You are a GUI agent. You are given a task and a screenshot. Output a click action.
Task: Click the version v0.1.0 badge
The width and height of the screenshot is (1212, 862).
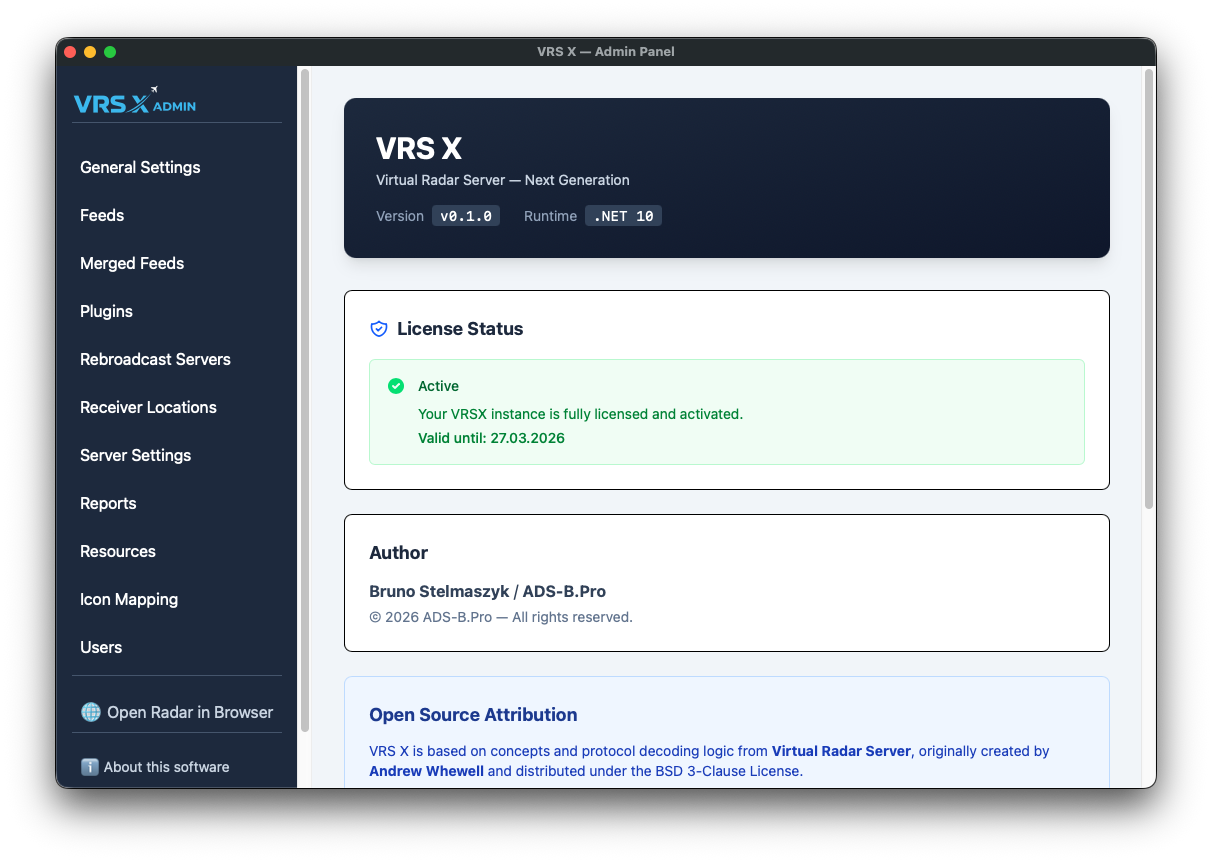465,216
